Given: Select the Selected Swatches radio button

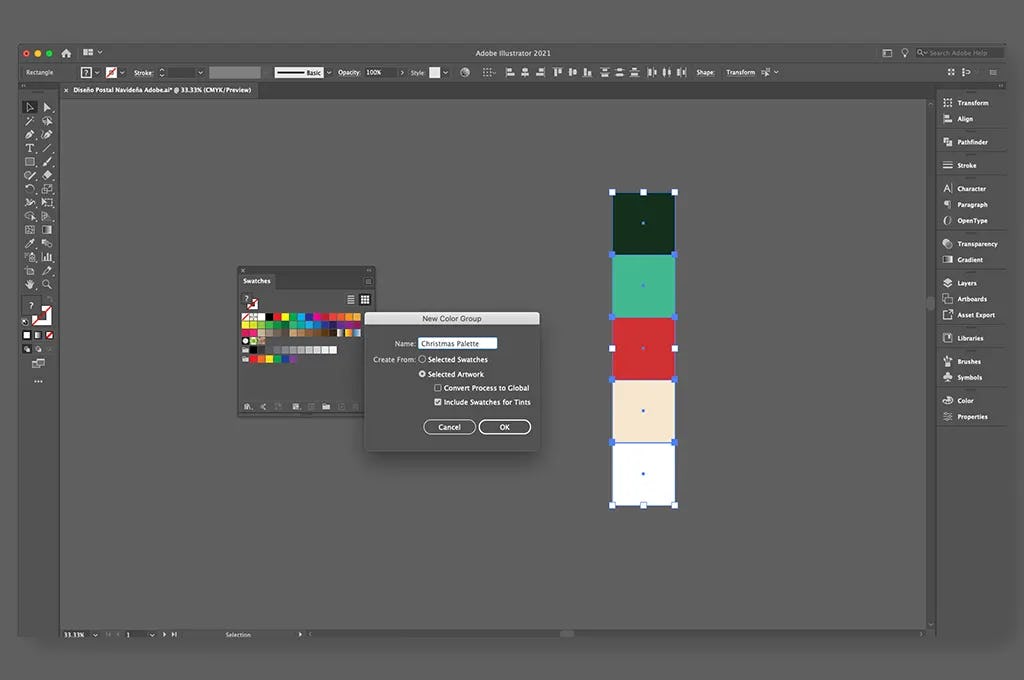Looking at the screenshot, I should coord(421,359).
